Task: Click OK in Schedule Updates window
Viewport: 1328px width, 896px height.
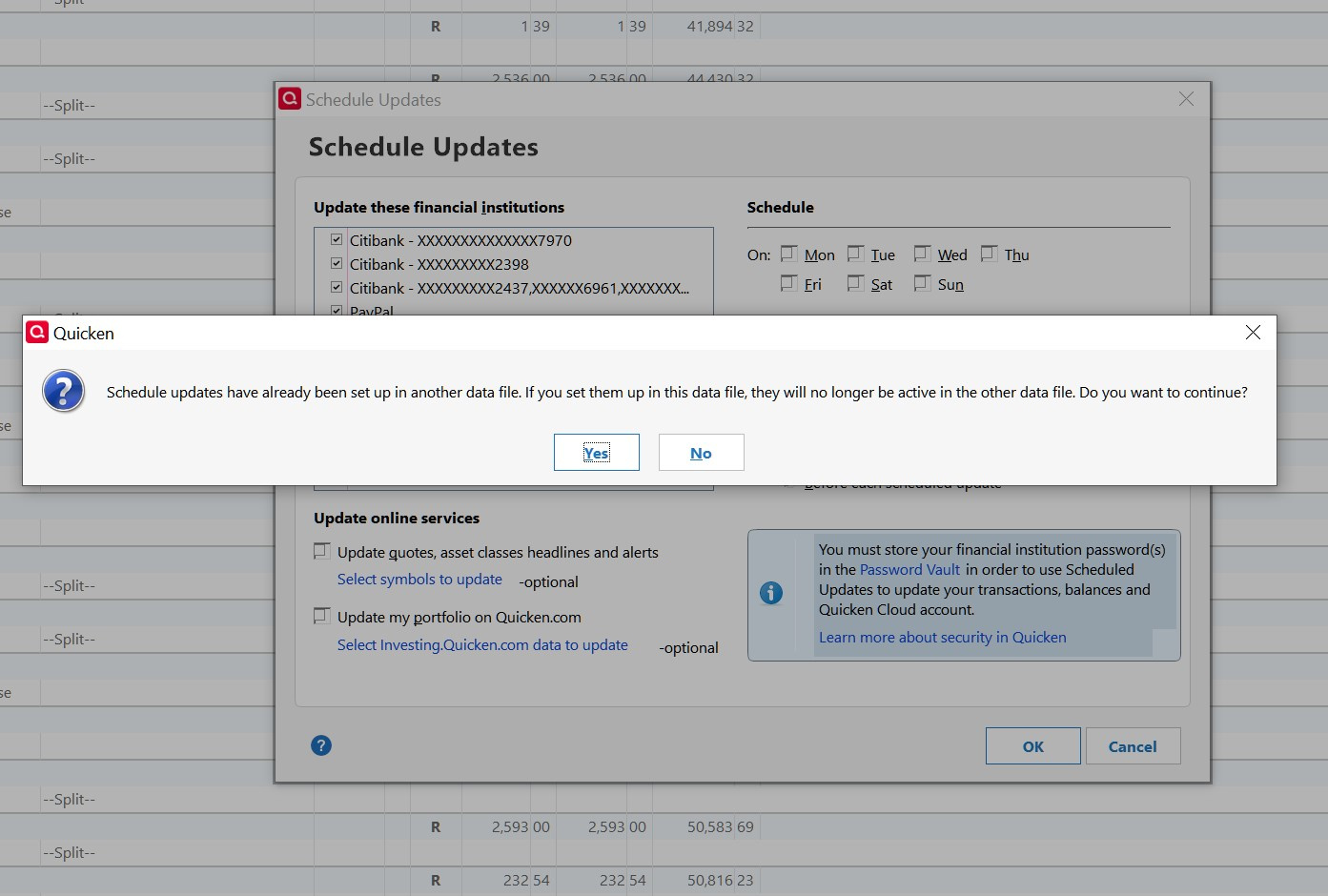Action: [1033, 746]
